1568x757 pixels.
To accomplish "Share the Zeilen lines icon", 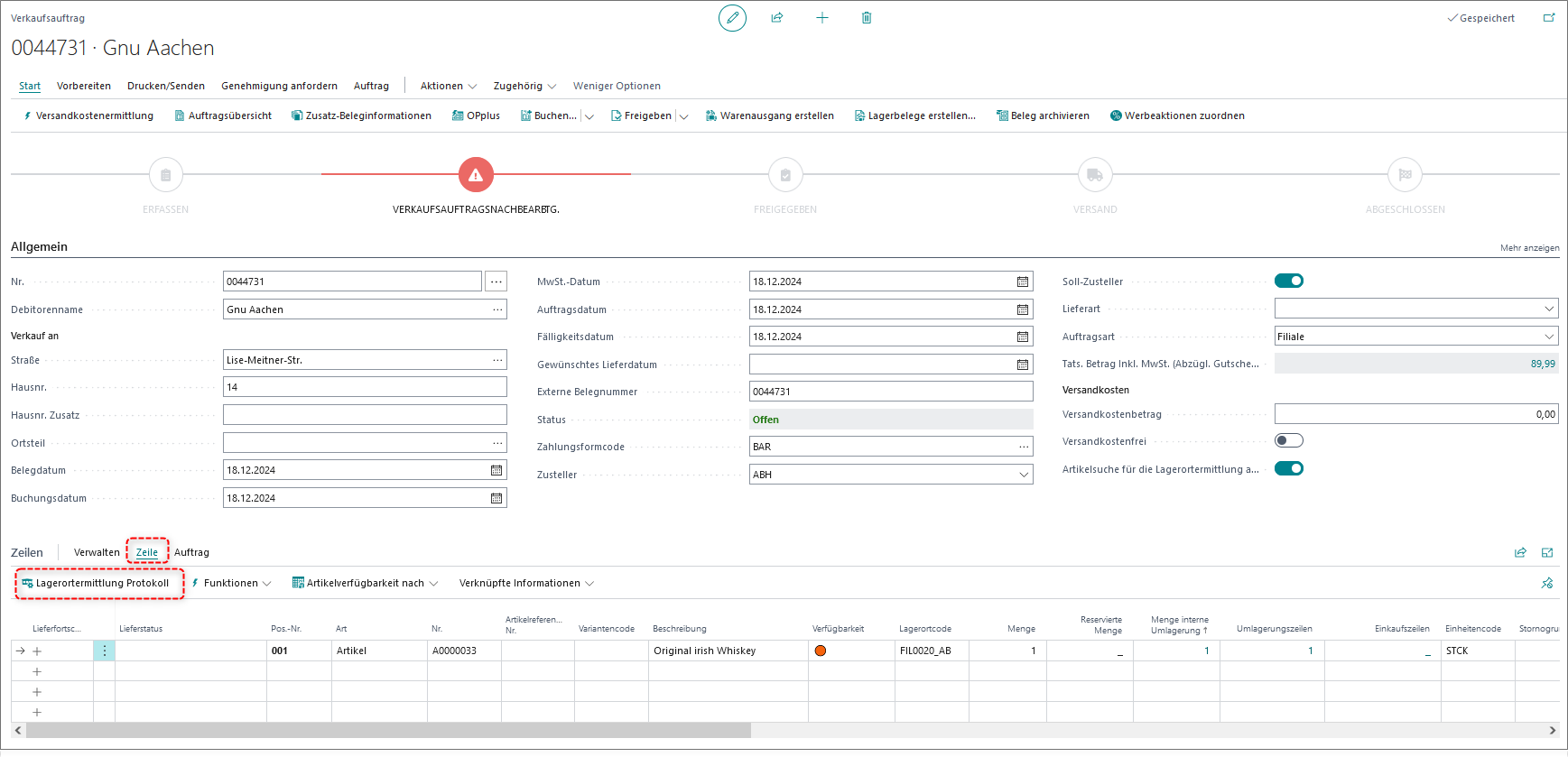I will click(1520, 552).
